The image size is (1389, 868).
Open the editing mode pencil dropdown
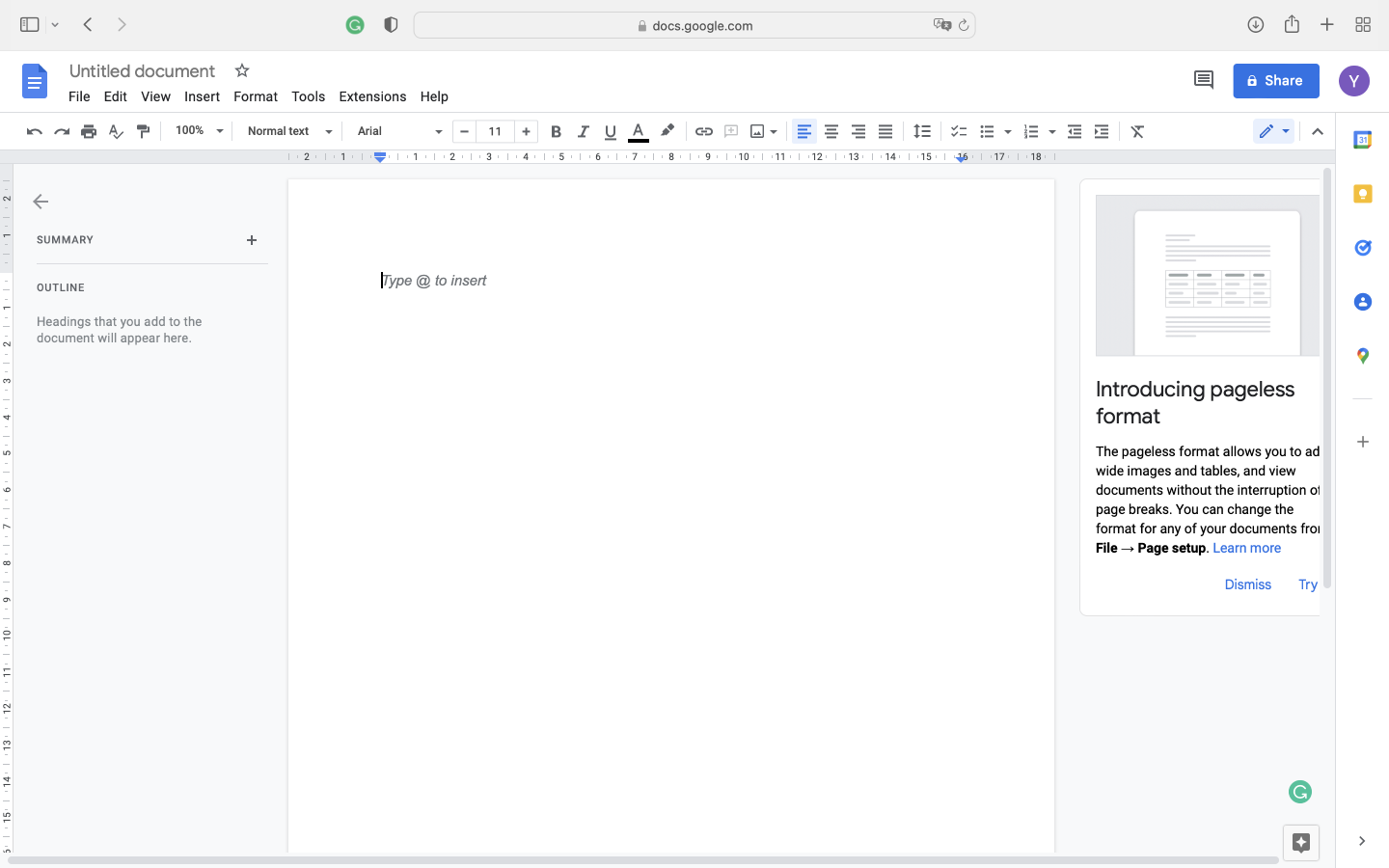pos(1273,131)
